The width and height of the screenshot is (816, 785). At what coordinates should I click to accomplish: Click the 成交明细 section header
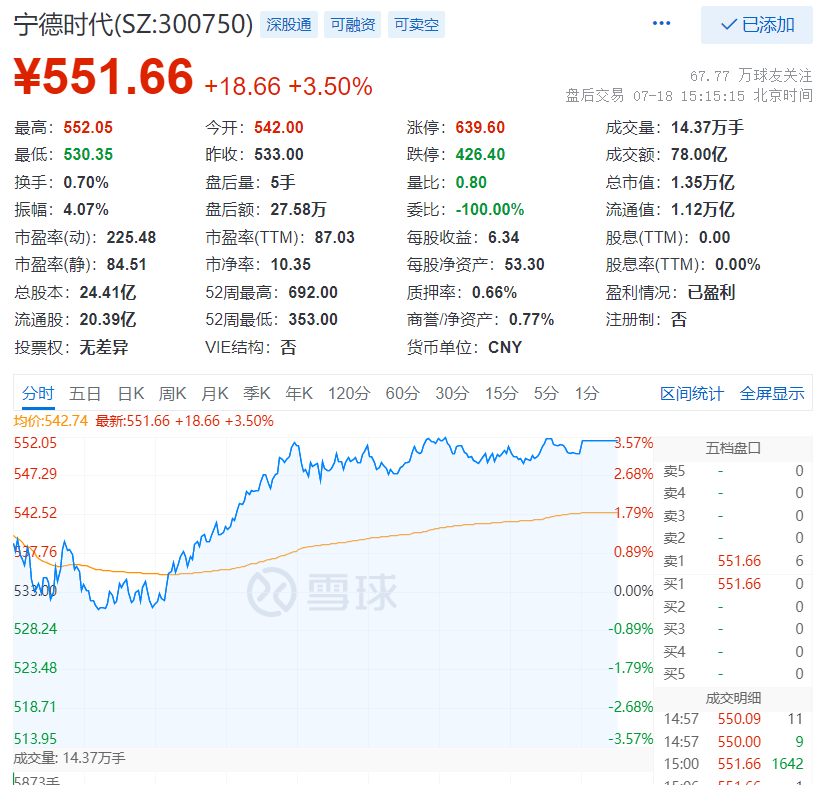733,698
